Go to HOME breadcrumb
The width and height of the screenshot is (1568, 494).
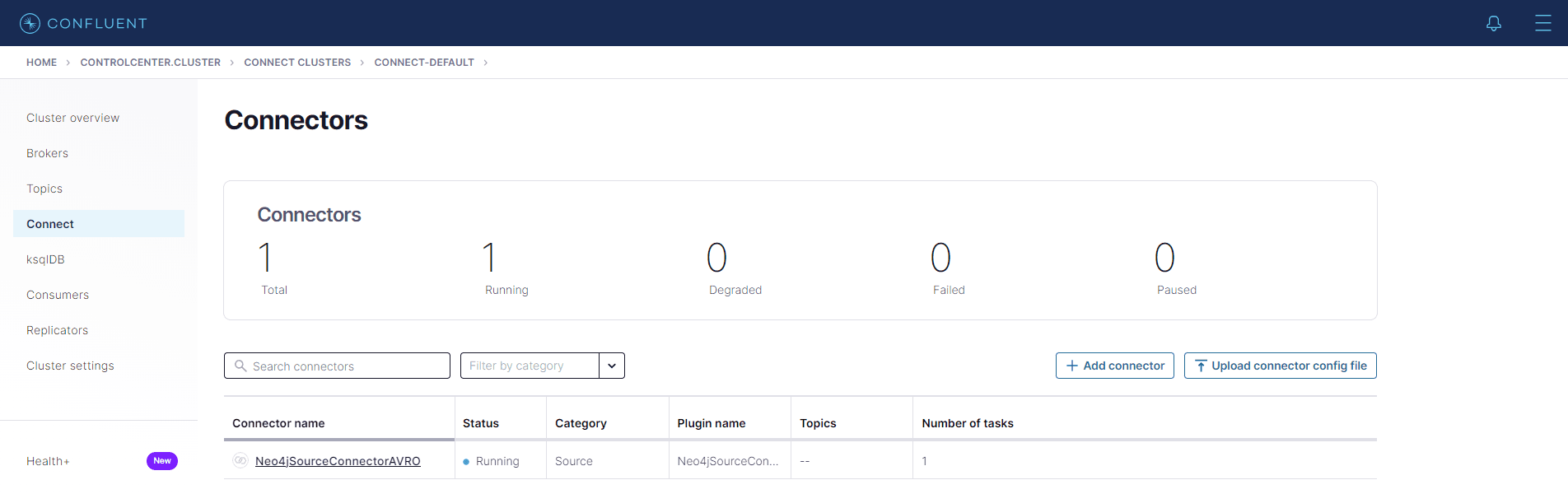point(41,63)
